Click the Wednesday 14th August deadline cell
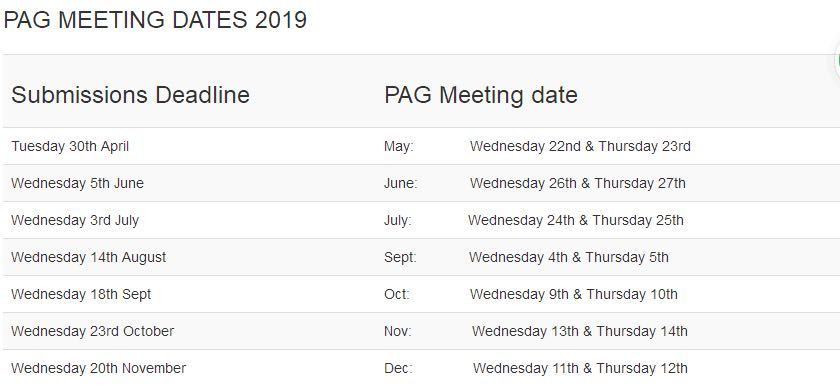Image resolution: width=840 pixels, height=389 pixels. [88, 257]
